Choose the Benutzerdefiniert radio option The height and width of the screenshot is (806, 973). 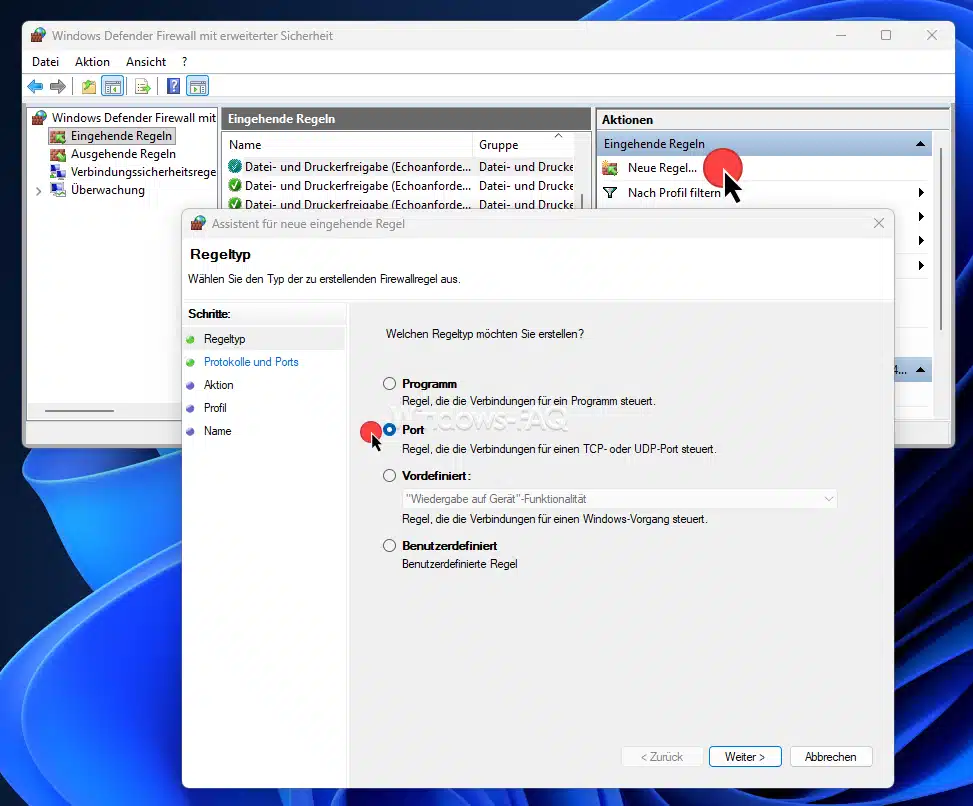pyautogui.click(x=389, y=545)
